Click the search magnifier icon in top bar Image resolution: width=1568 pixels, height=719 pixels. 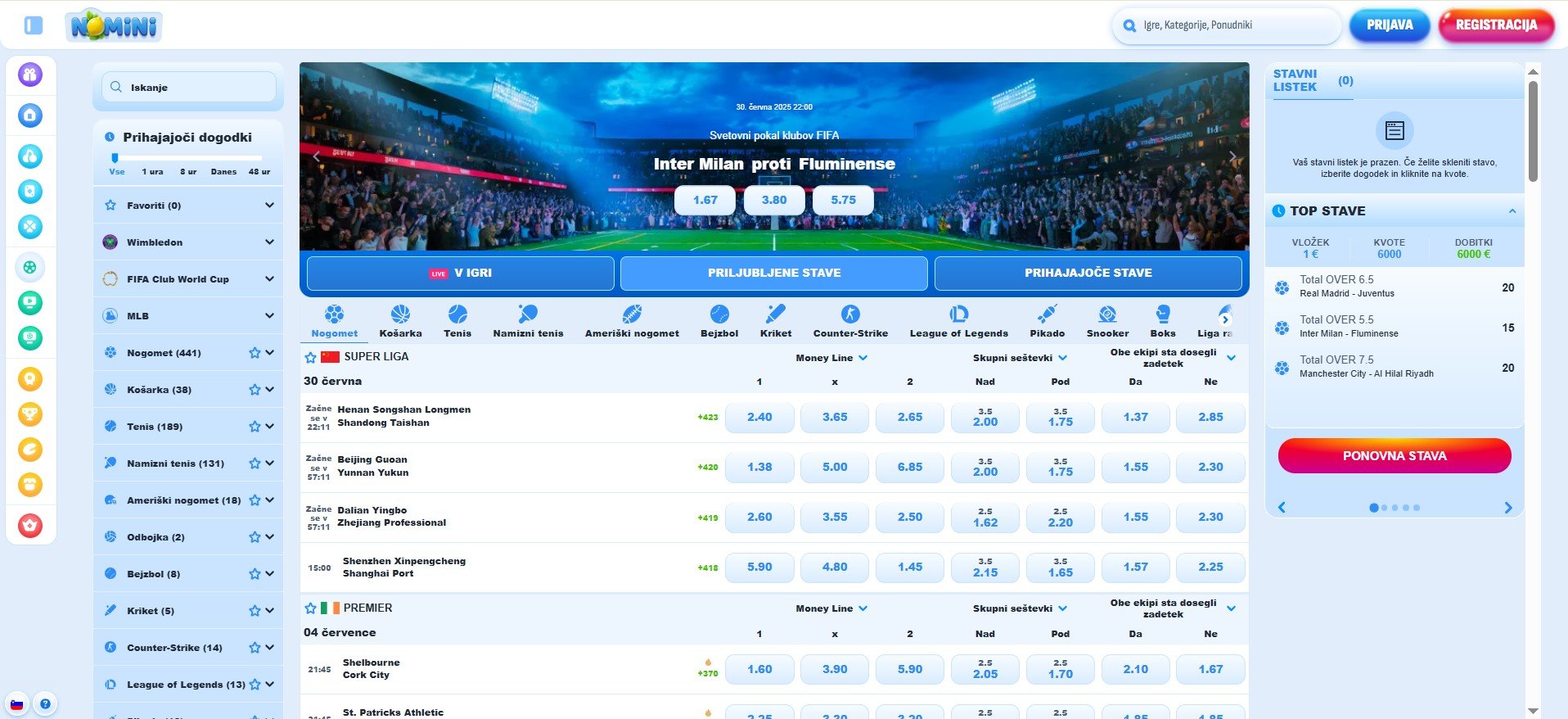pos(1130,25)
